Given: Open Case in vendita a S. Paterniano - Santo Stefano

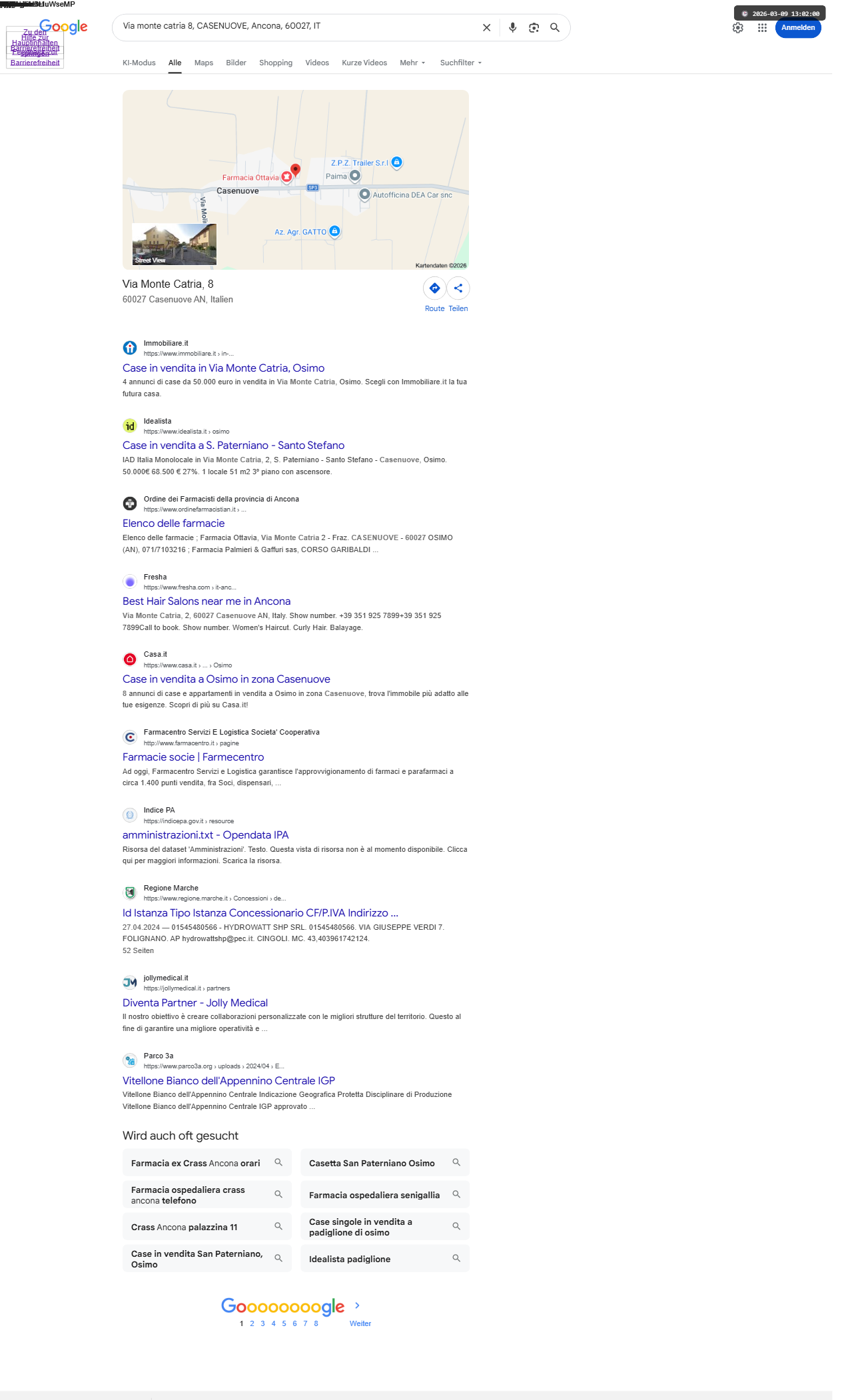Looking at the screenshot, I should [x=233, y=445].
